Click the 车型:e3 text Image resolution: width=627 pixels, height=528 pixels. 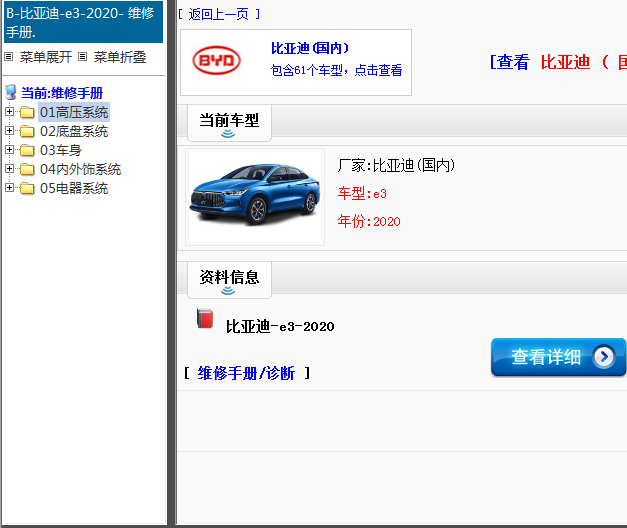(362, 194)
